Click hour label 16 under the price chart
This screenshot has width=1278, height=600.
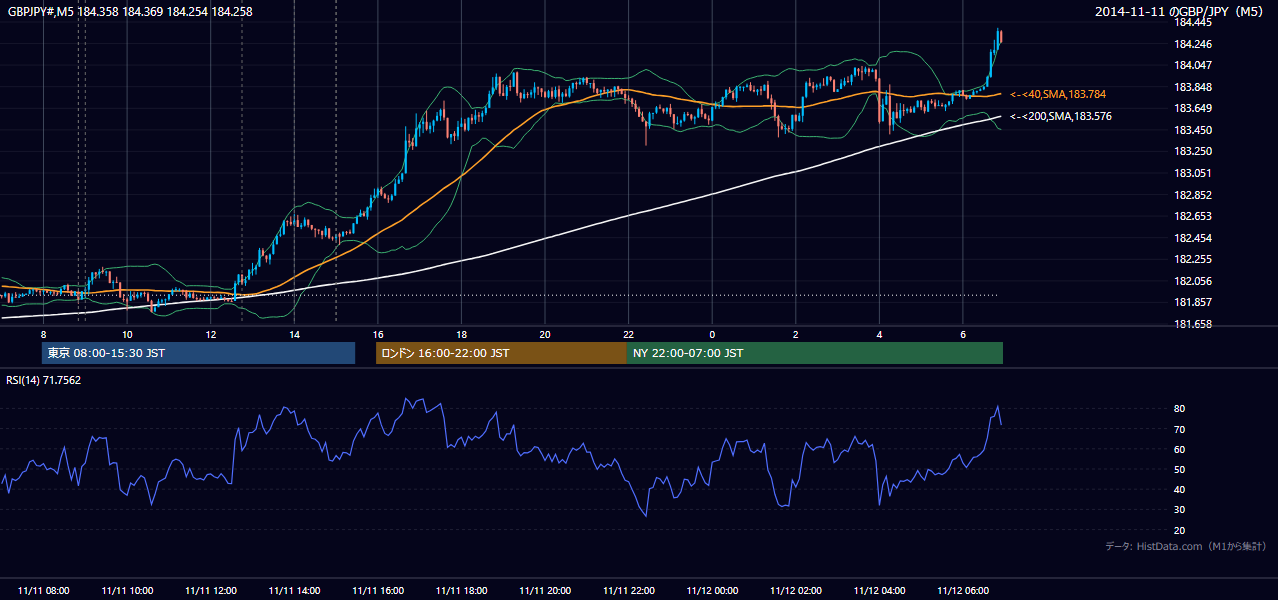(x=377, y=334)
